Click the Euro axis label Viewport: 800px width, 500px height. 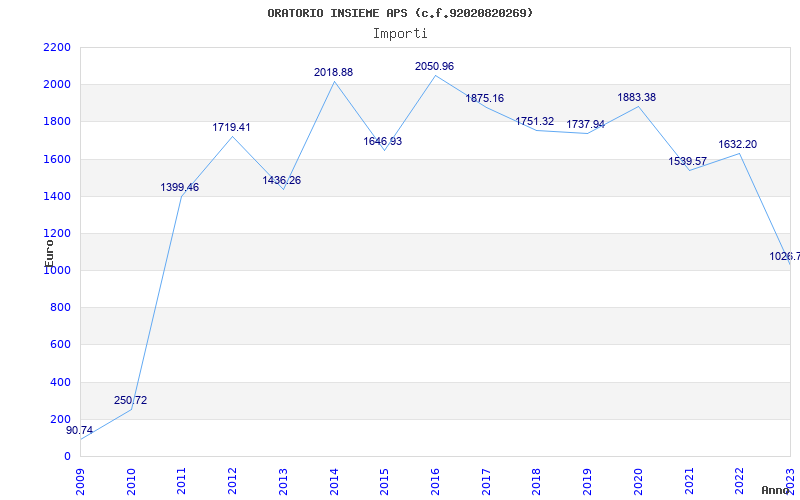point(49,253)
